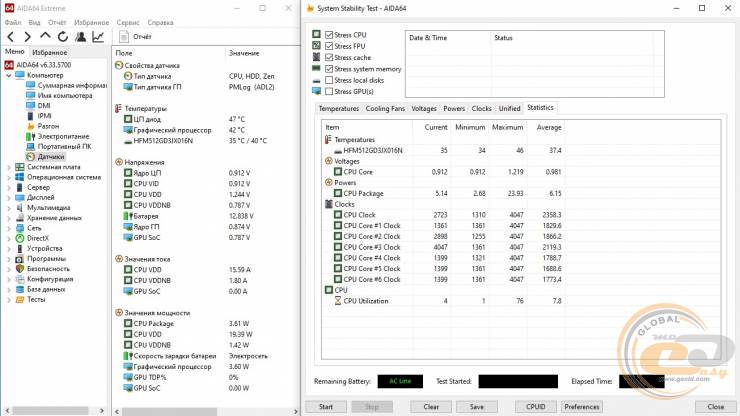Open the Файл menu
The height and width of the screenshot is (416, 740).
coord(13,22)
